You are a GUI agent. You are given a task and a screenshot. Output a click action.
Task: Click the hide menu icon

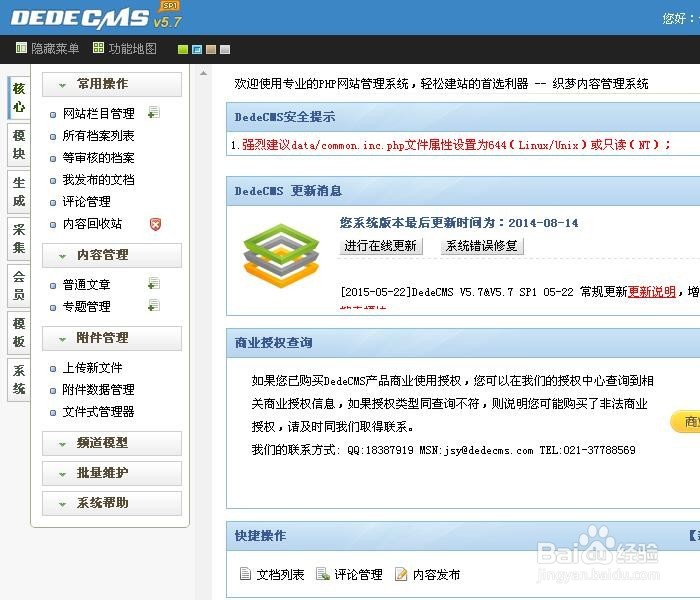[21, 47]
